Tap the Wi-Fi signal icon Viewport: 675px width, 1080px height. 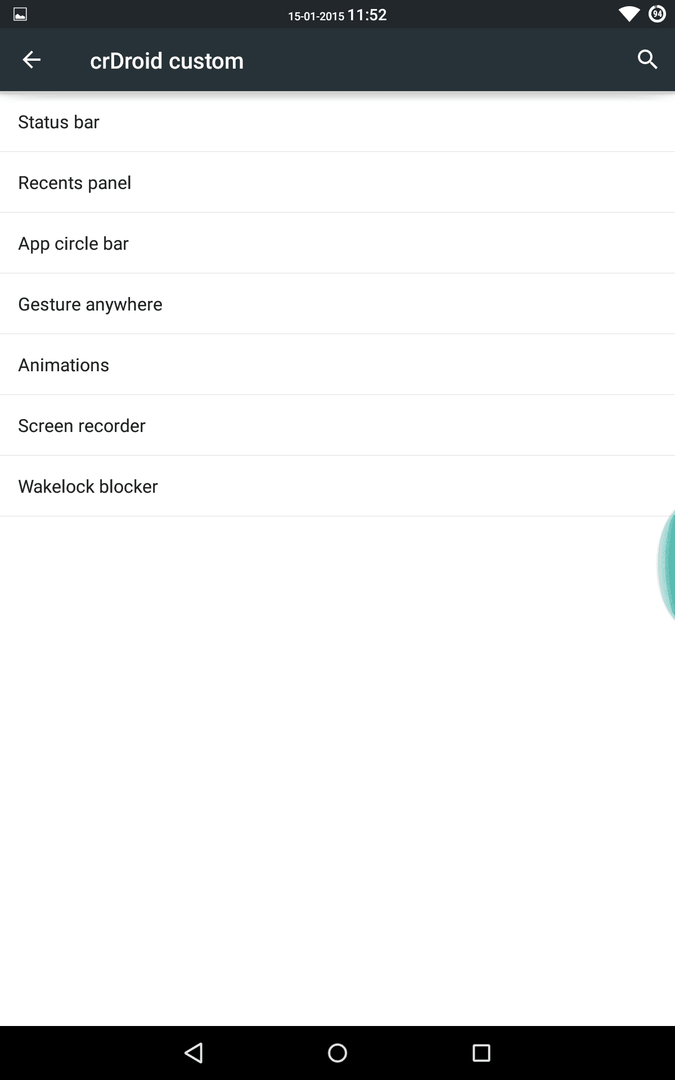coord(628,14)
